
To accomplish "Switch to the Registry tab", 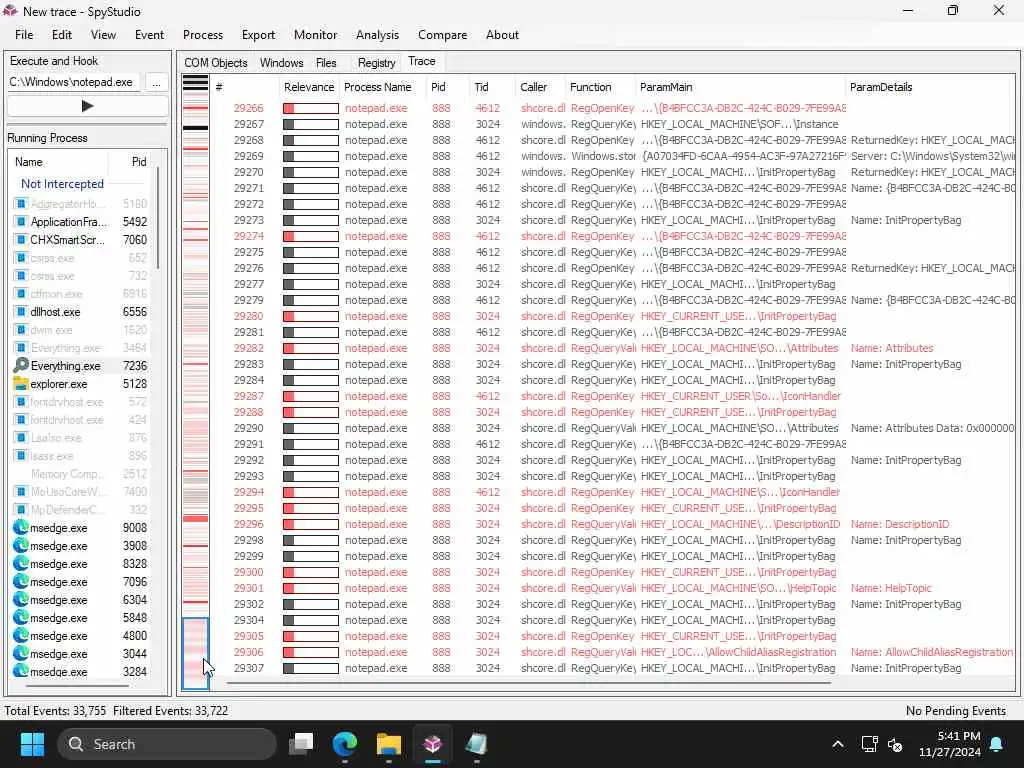I will pyautogui.click(x=377, y=63).
